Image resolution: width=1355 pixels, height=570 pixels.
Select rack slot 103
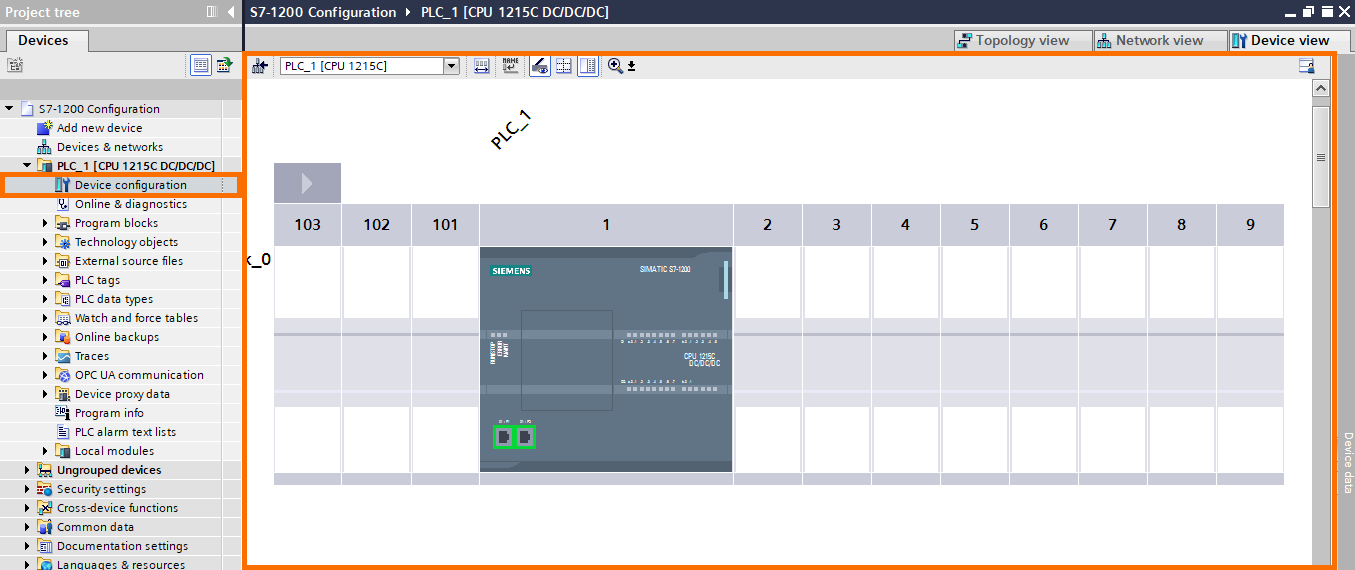[x=308, y=224]
